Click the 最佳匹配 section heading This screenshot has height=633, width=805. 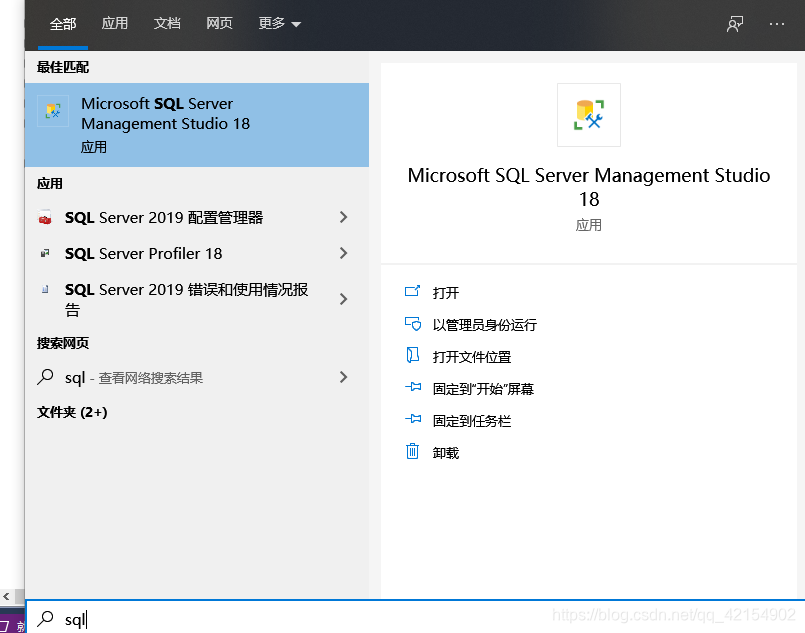63,67
